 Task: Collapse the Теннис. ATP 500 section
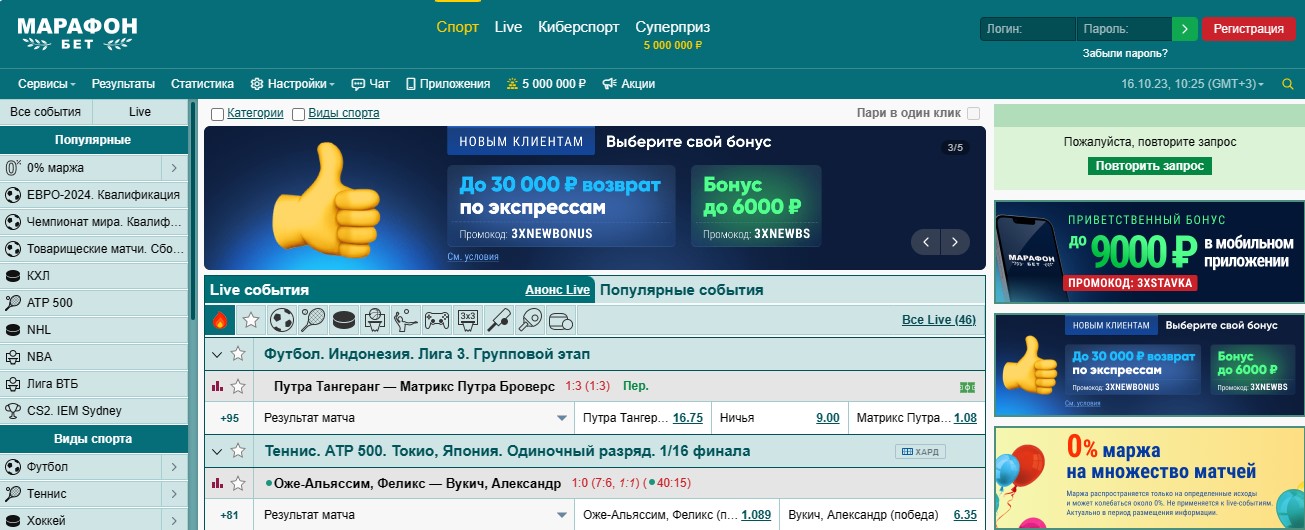point(217,451)
